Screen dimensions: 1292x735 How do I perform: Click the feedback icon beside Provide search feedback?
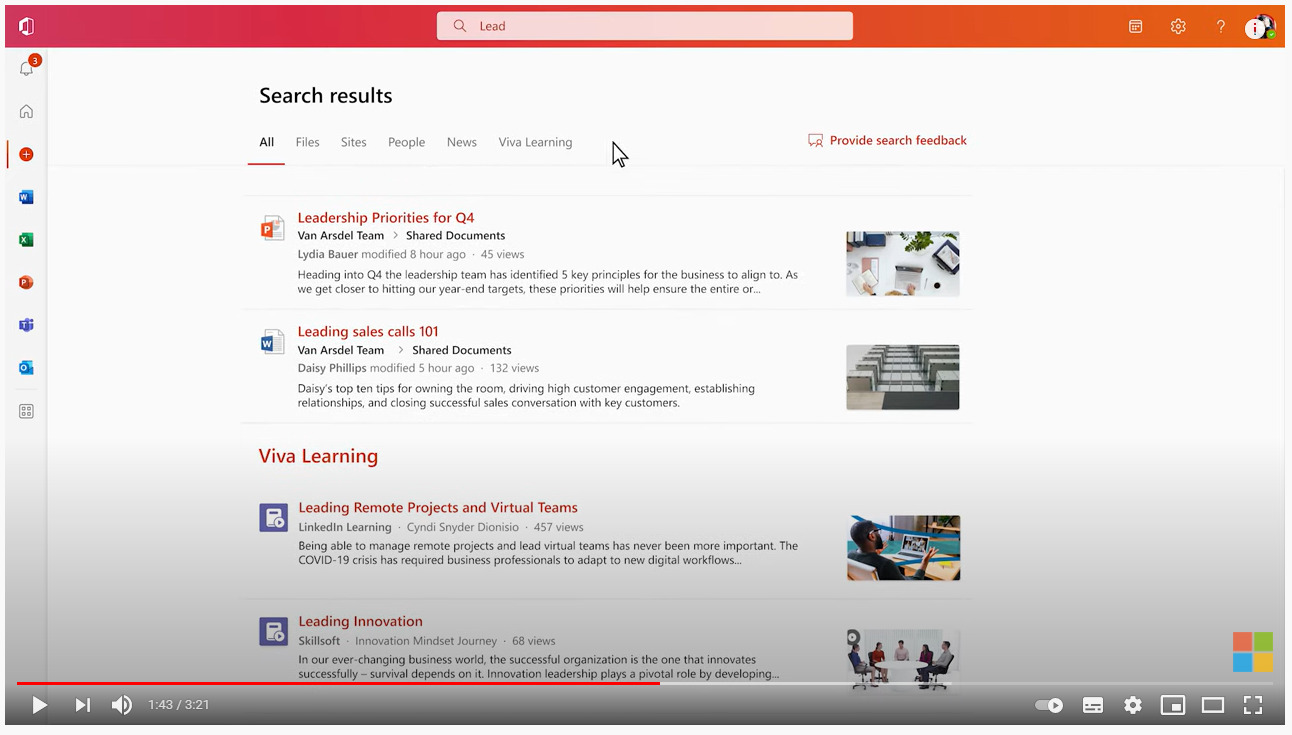point(816,141)
